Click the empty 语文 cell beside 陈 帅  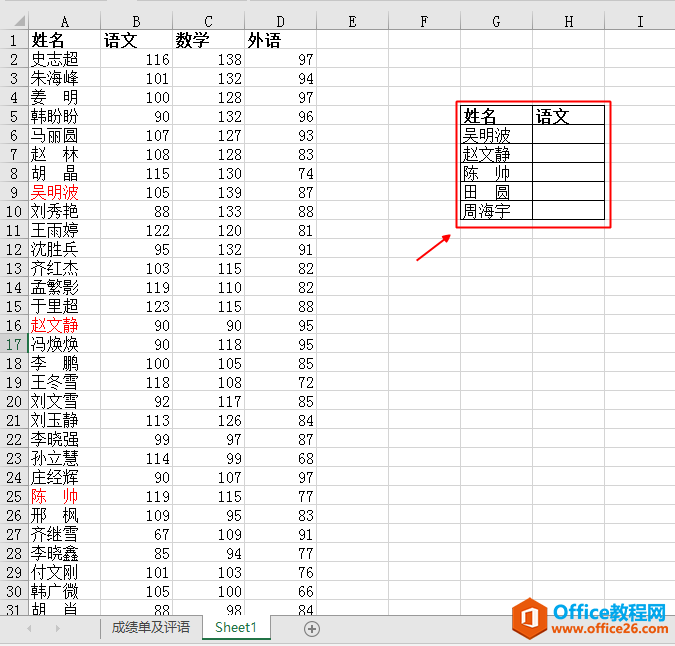(568, 173)
